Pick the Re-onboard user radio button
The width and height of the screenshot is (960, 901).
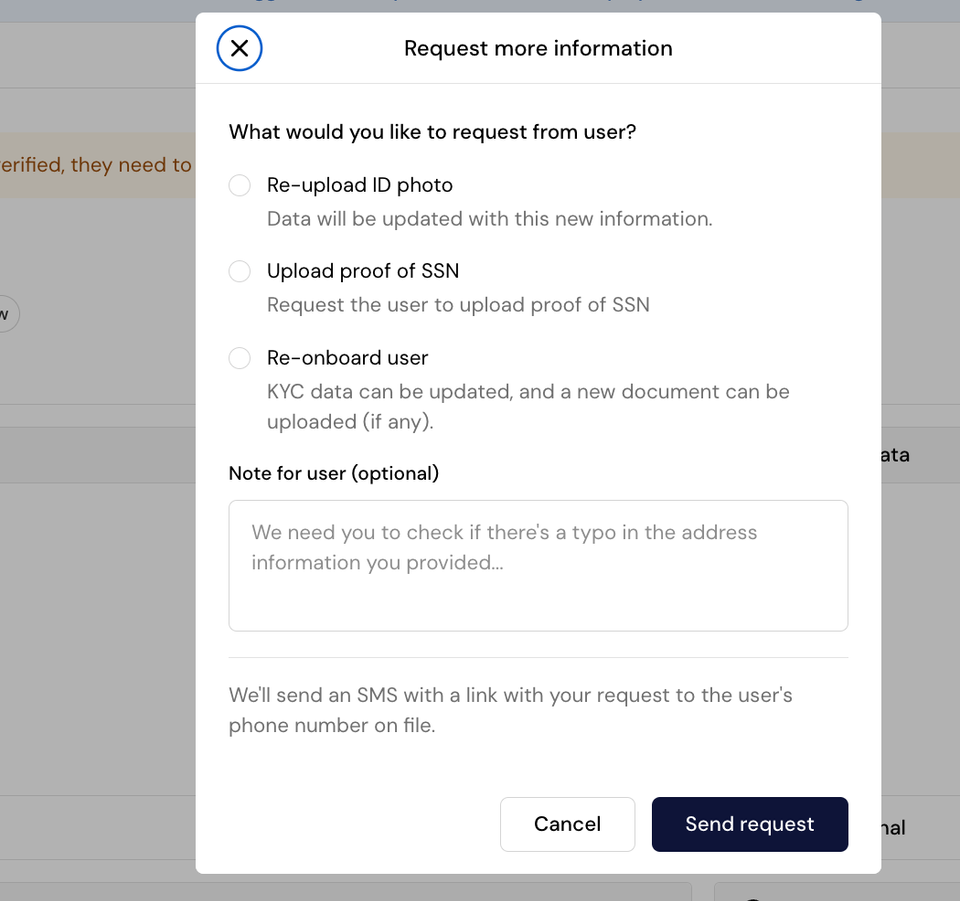[240, 358]
